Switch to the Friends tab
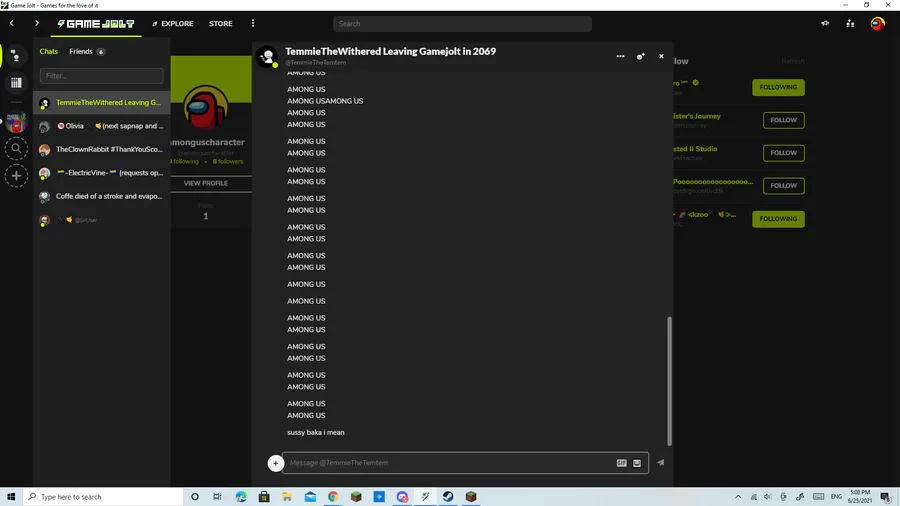Viewport: 900px width, 506px height. [87, 52]
